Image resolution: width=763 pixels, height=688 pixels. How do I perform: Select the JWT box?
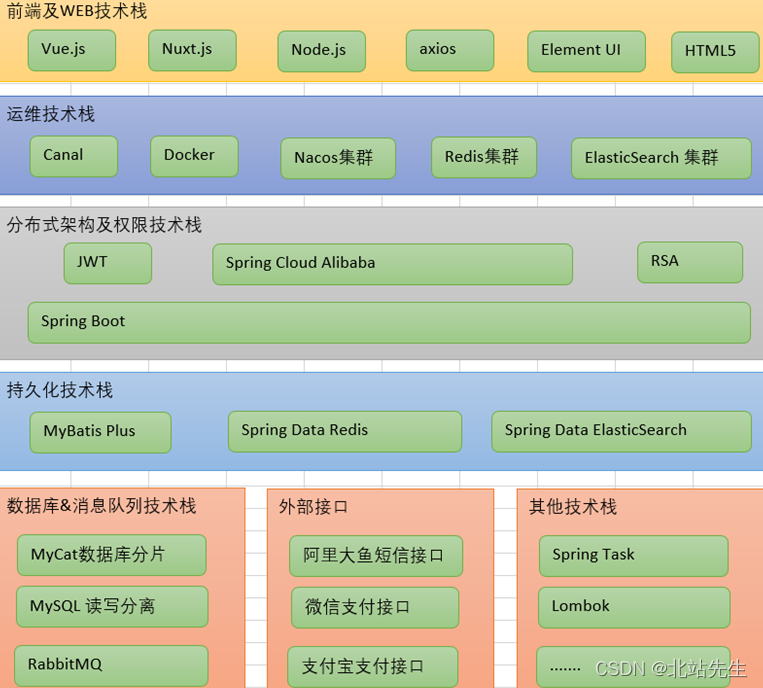coord(108,263)
